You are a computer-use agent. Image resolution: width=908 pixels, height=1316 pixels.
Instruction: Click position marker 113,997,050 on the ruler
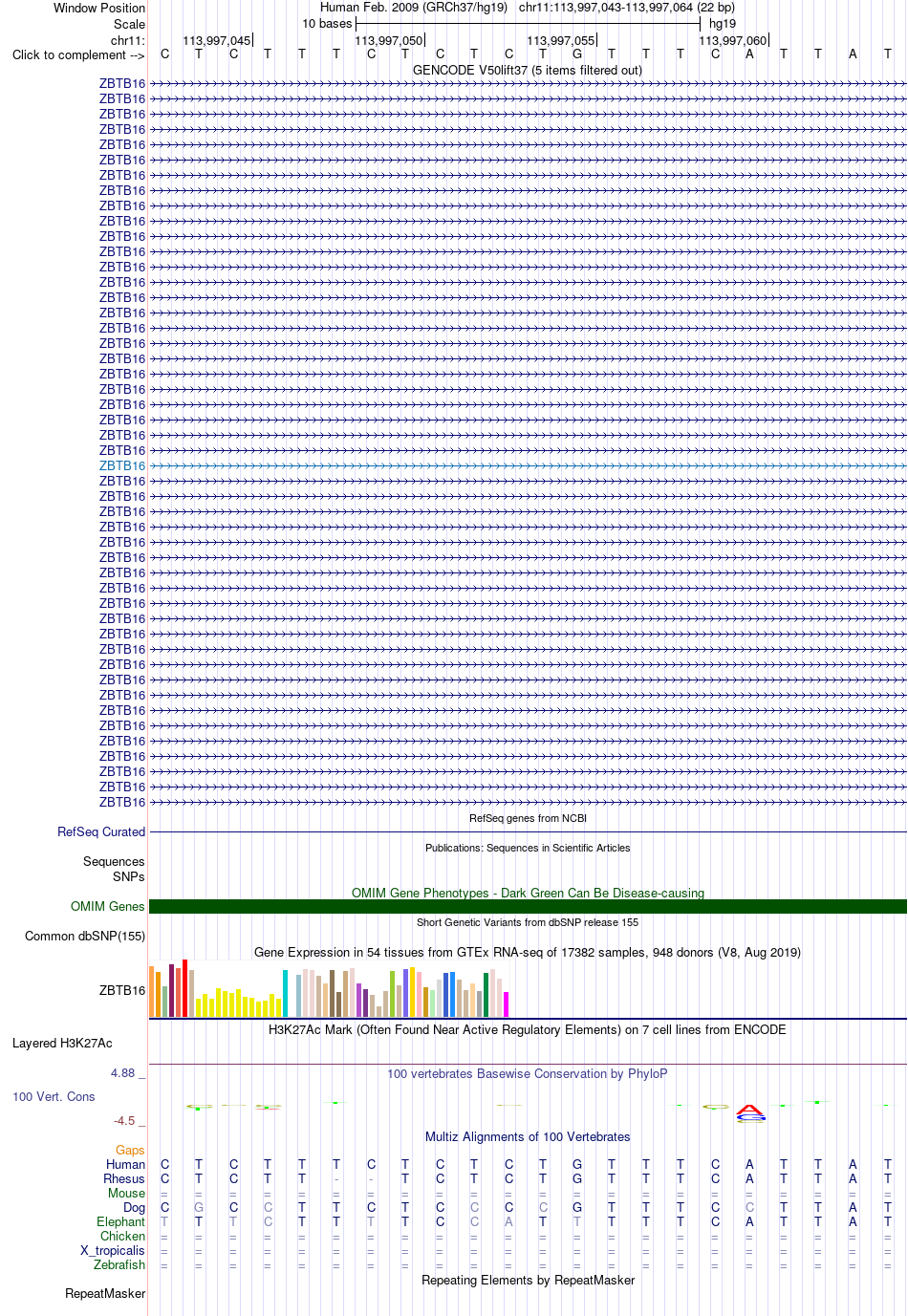pyautogui.click(x=389, y=40)
